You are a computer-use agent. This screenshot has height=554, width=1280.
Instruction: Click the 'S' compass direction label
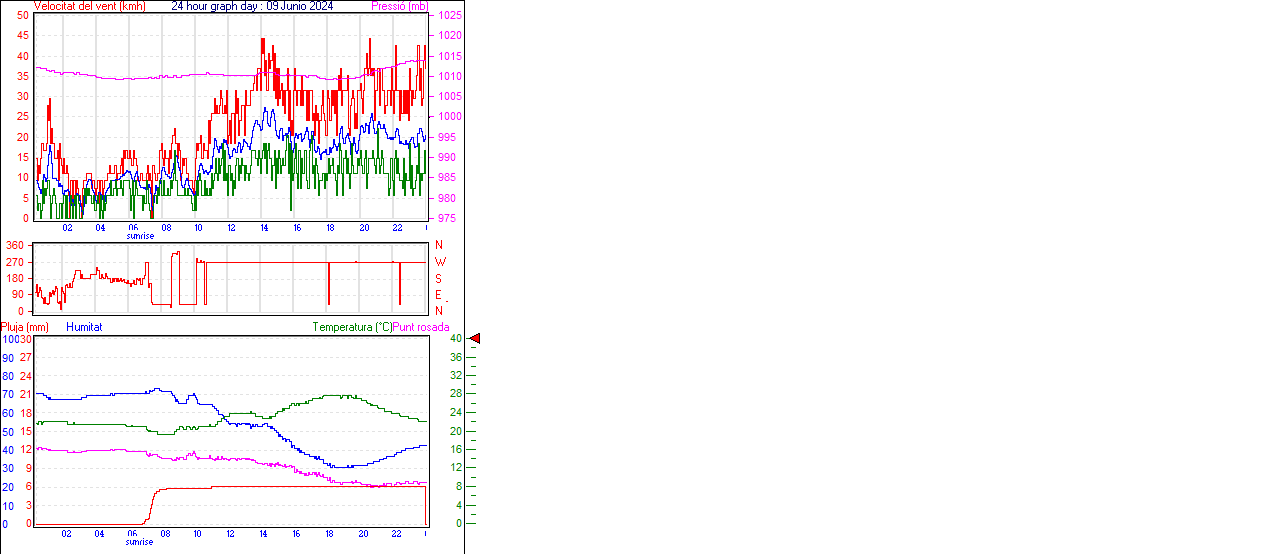click(438, 278)
